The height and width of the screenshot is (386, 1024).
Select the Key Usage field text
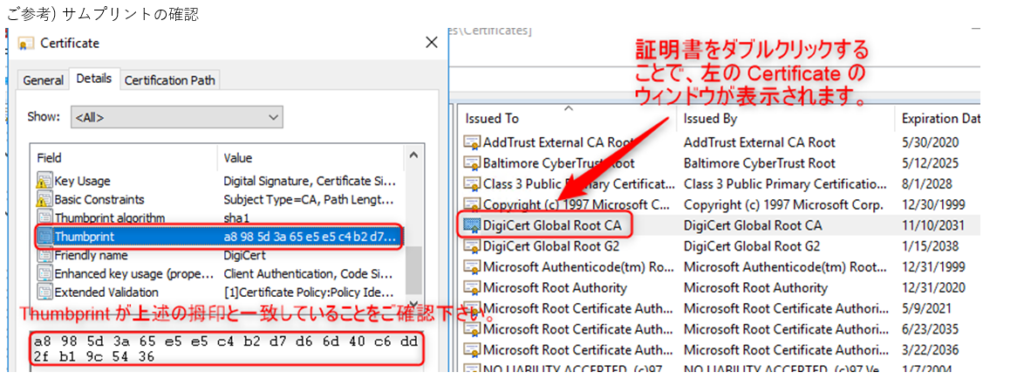82,182
